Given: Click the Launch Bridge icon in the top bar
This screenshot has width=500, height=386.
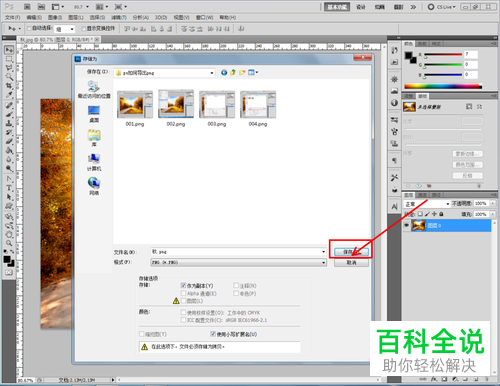Looking at the screenshot, I should tap(27, 7).
